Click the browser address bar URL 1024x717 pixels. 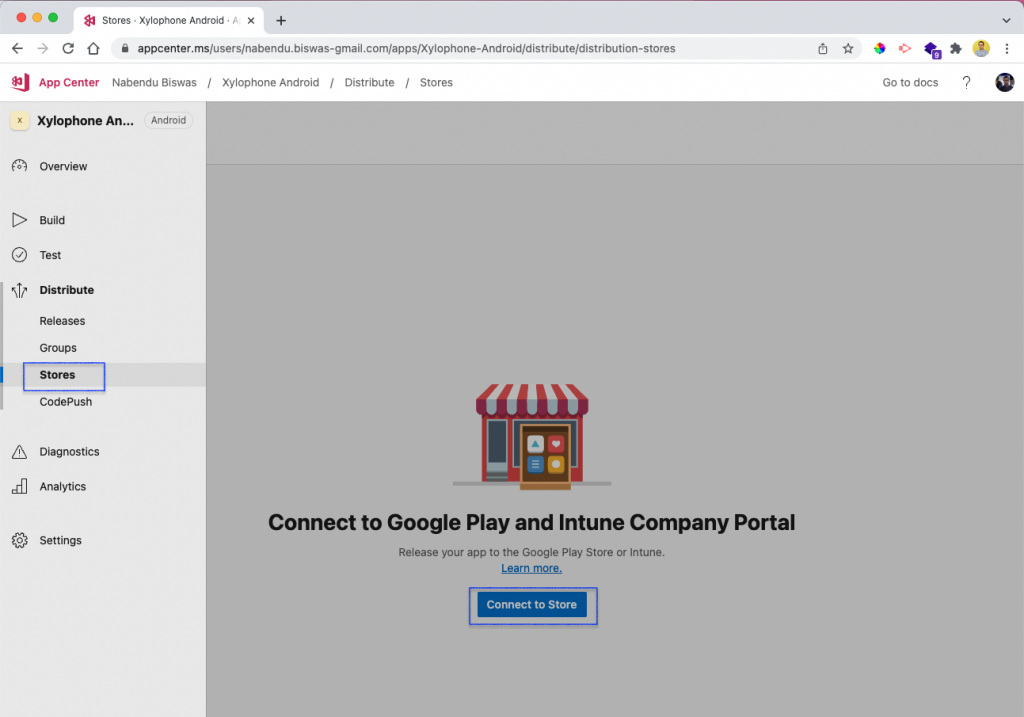(x=406, y=48)
